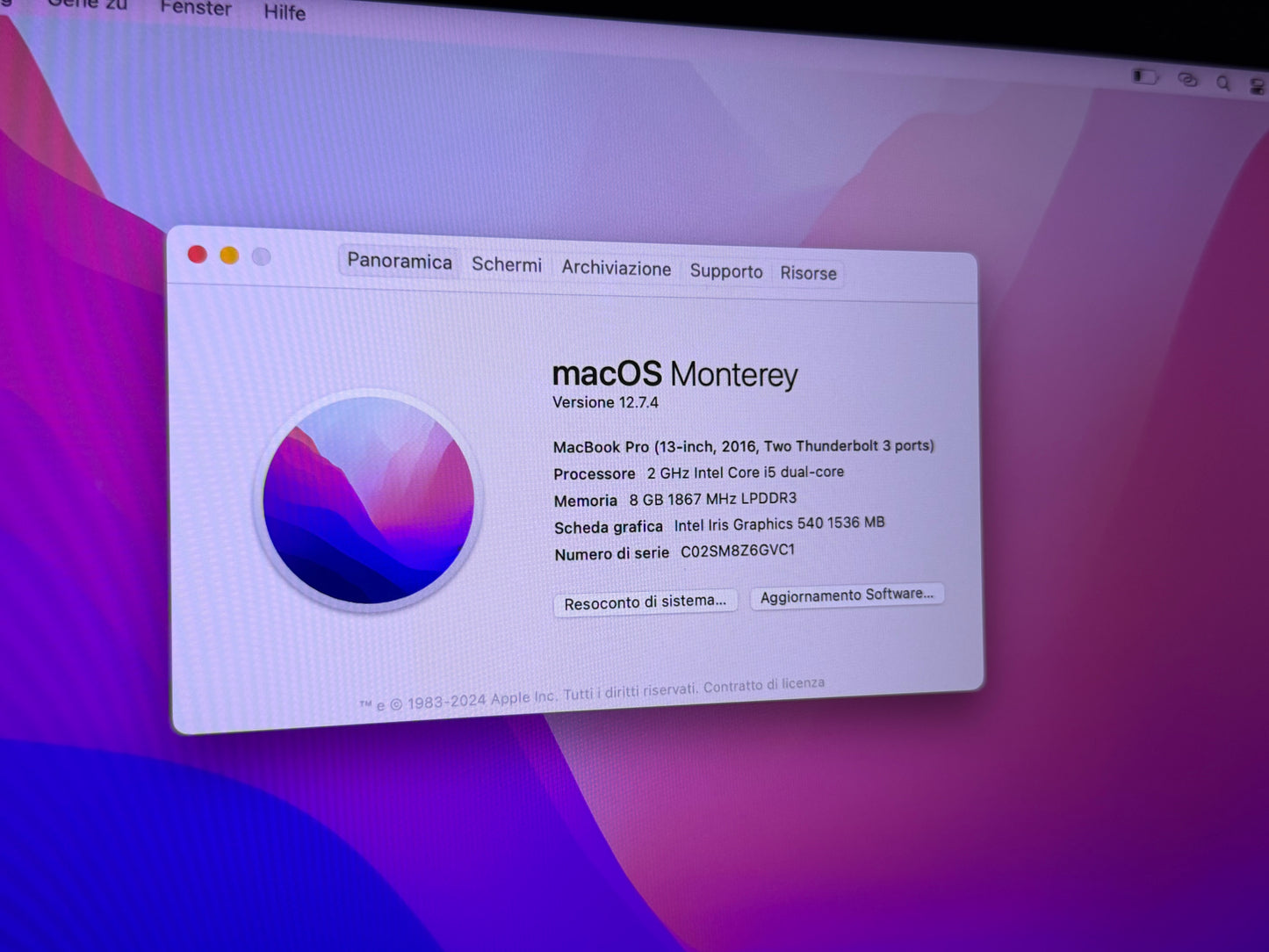The height and width of the screenshot is (952, 1269).
Task: Click the Aggiornamento Software button
Action: pos(847,595)
